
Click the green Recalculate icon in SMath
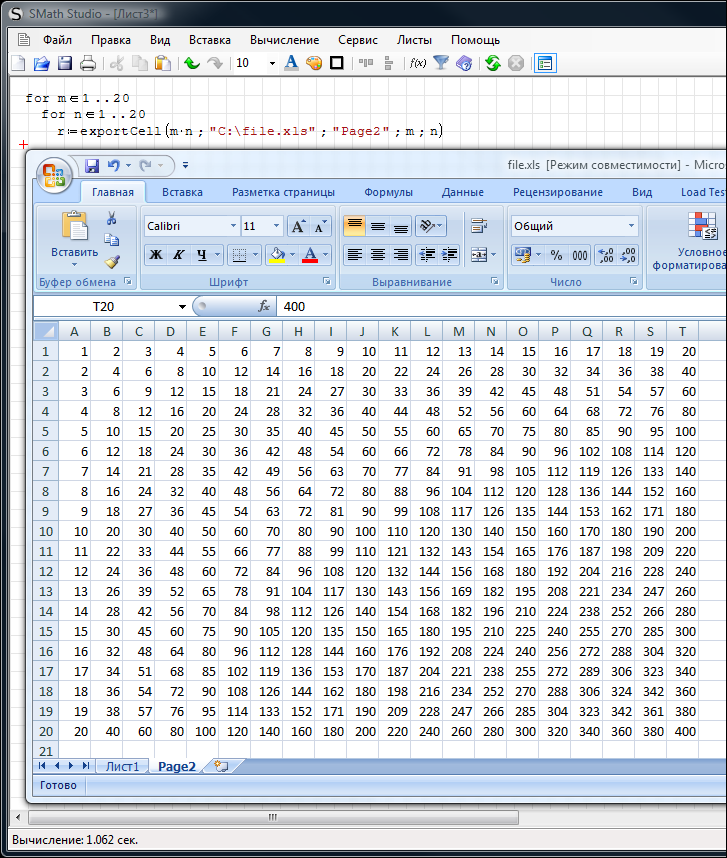tap(492, 63)
